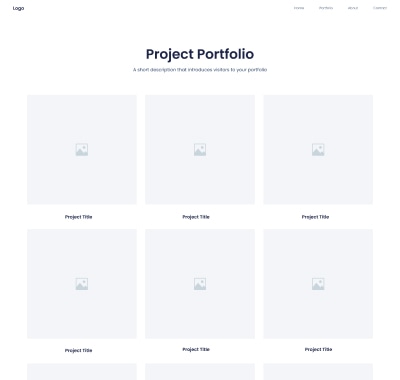Click the Project Title below the second-row left card
This screenshot has height=380, width=400.
(78, 350)
